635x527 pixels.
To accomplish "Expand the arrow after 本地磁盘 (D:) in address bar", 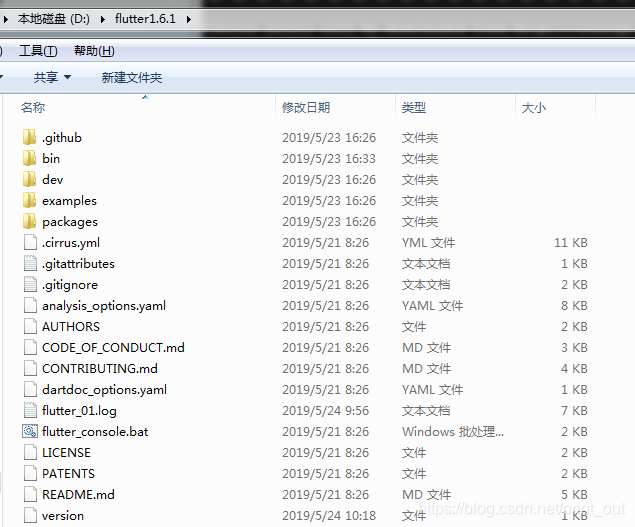I will 103,19.
